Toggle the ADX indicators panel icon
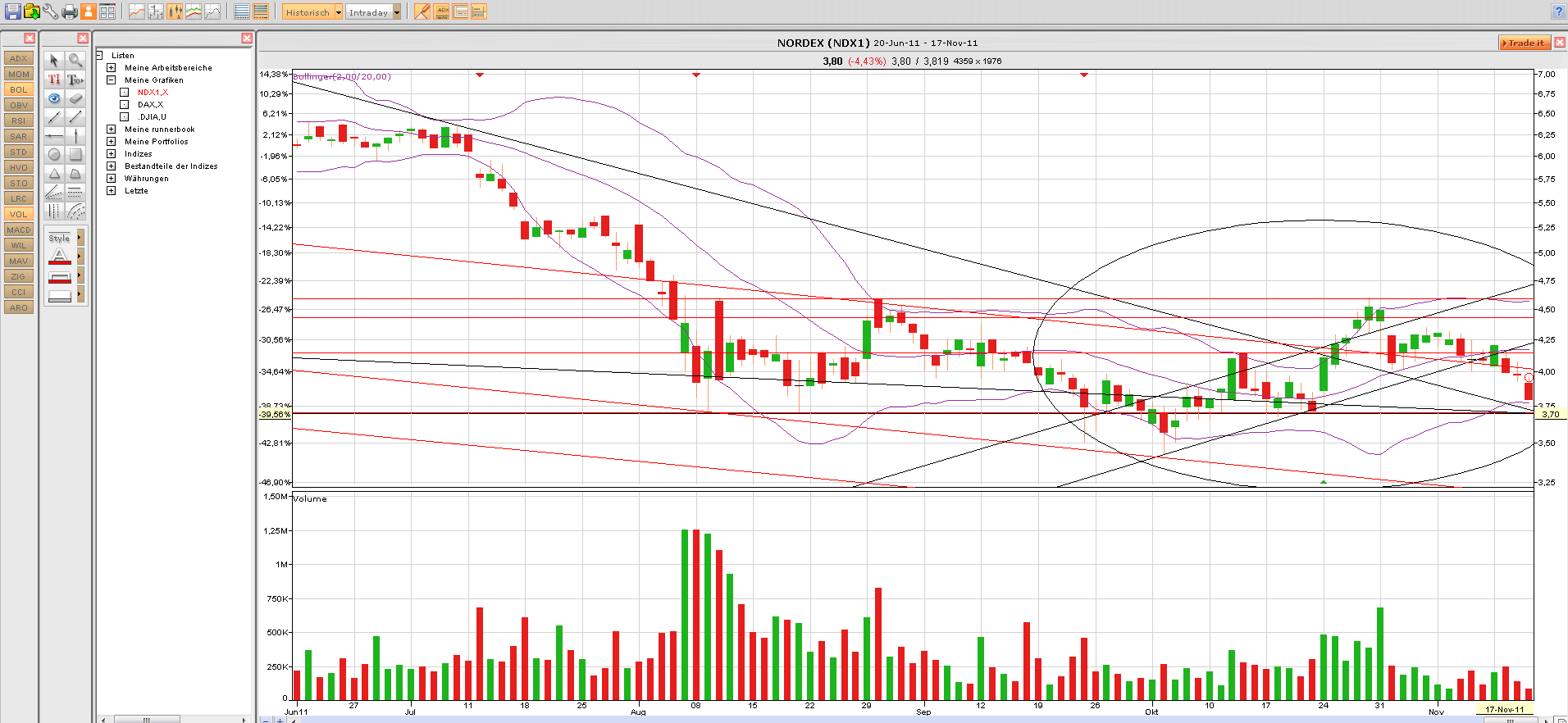The height and width of the screenshot is (723, 1568). click(442, 11)
